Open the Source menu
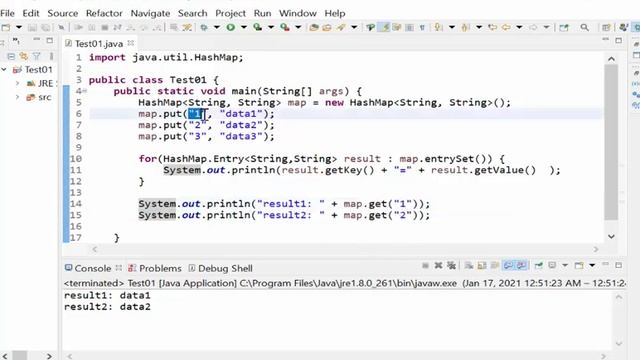The image size is (640, 360). (62, 13)
